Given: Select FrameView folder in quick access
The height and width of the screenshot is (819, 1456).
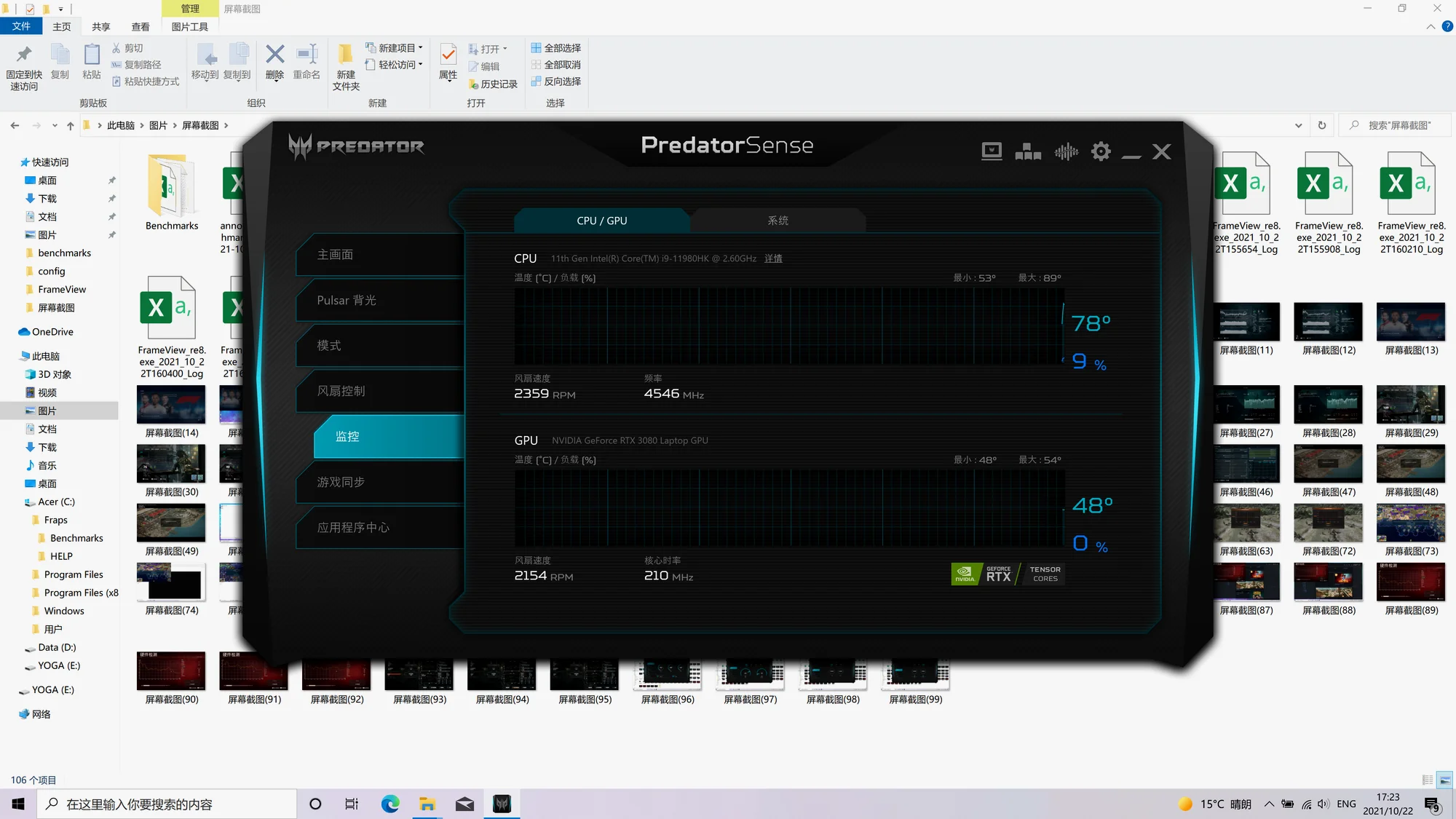Looking at the screenshot, I should 62,289.
